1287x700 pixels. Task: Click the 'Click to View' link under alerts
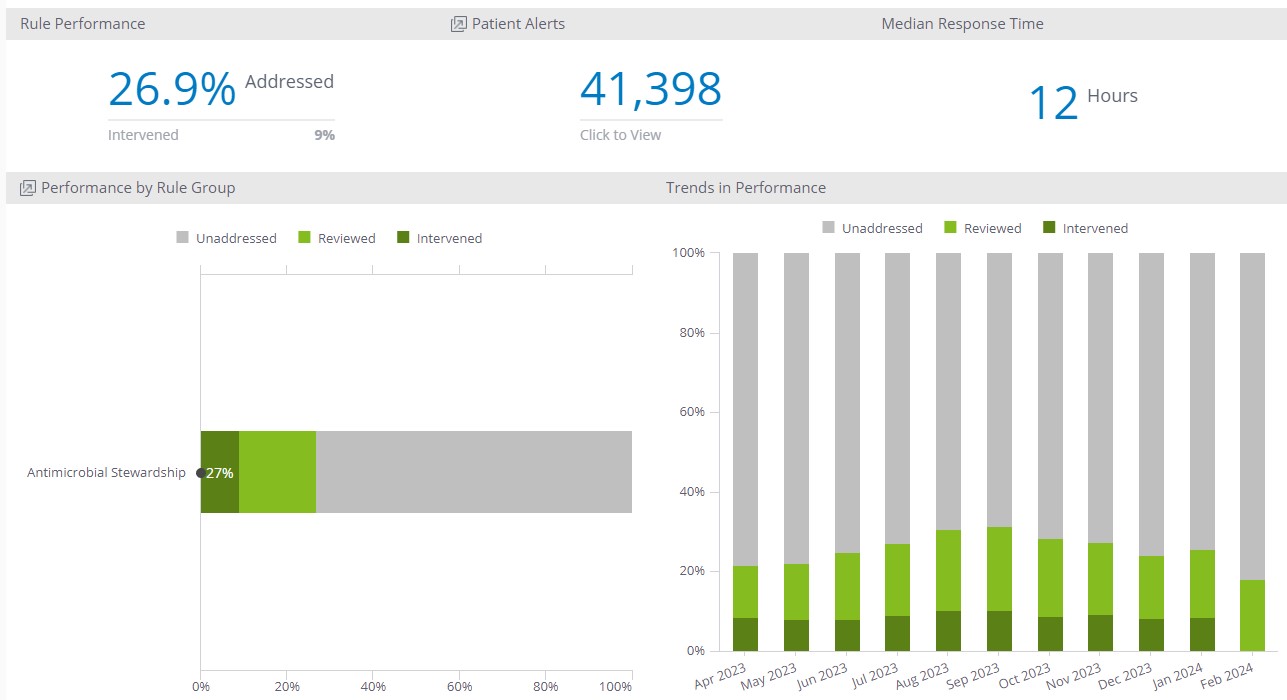620,135
